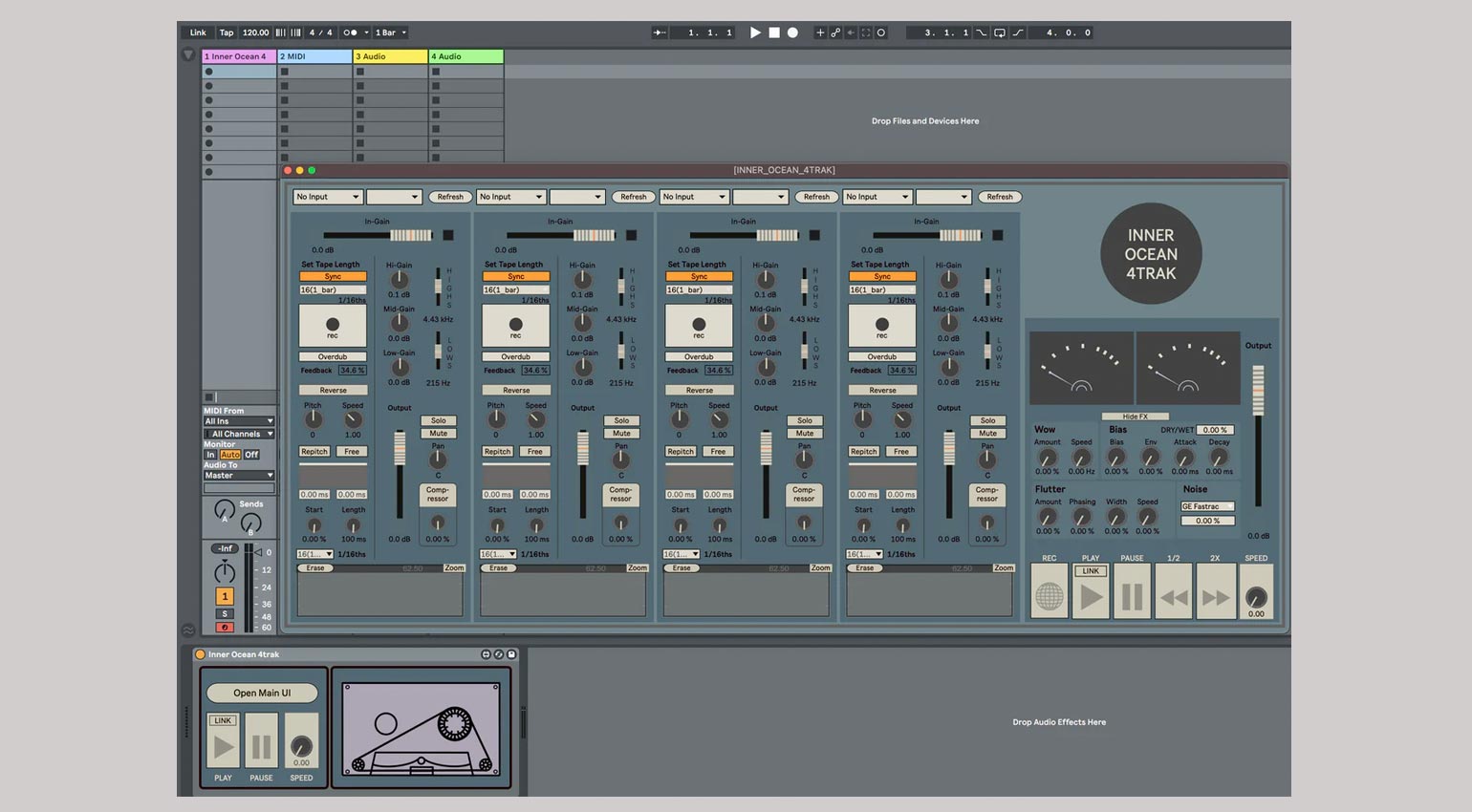
Task: Click the Play button in Ableton's transport bar
Action: click(755, 32)
